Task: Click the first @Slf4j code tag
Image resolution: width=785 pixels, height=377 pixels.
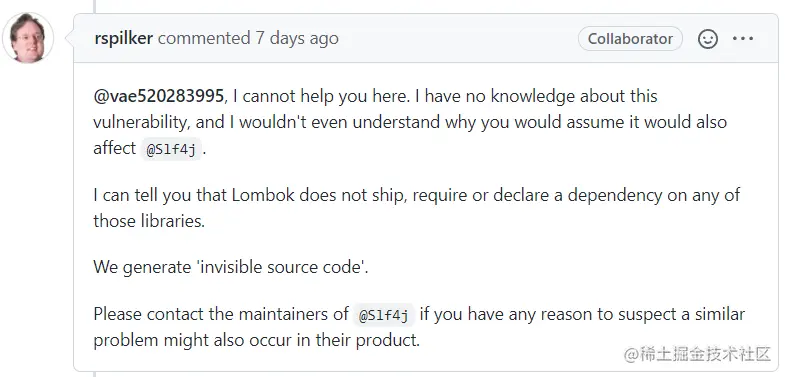Action: click(x=171, y=149)
